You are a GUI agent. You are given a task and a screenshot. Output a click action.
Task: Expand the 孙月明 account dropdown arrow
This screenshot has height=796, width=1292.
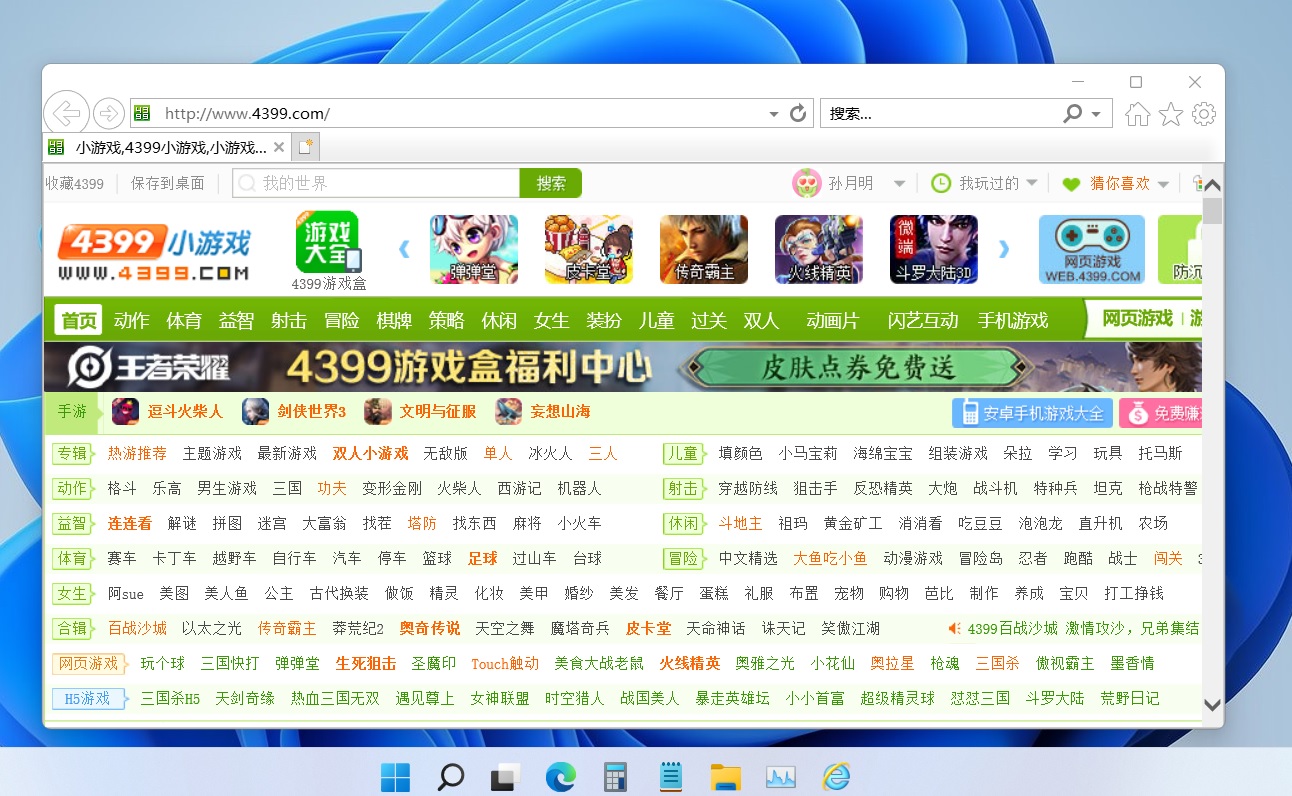coord(899,184)
